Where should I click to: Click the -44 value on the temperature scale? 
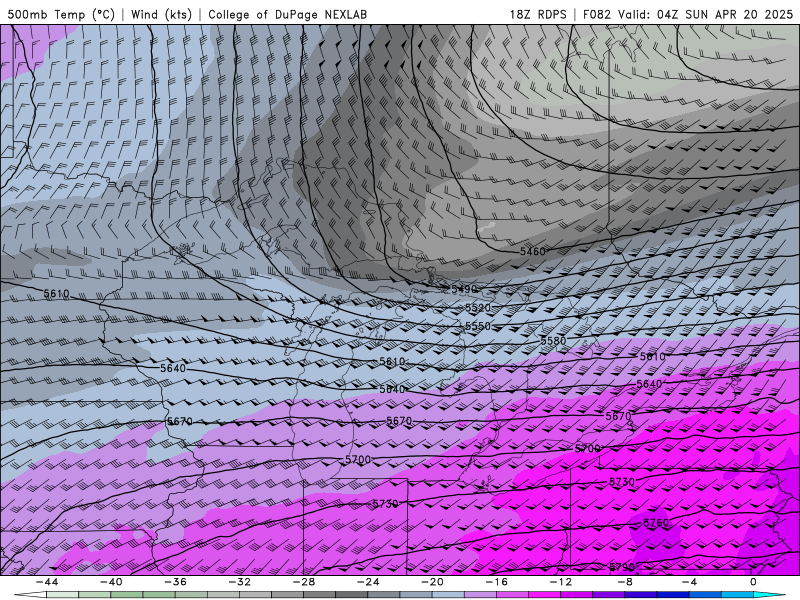pyautogui.click(x=46, y=582)
